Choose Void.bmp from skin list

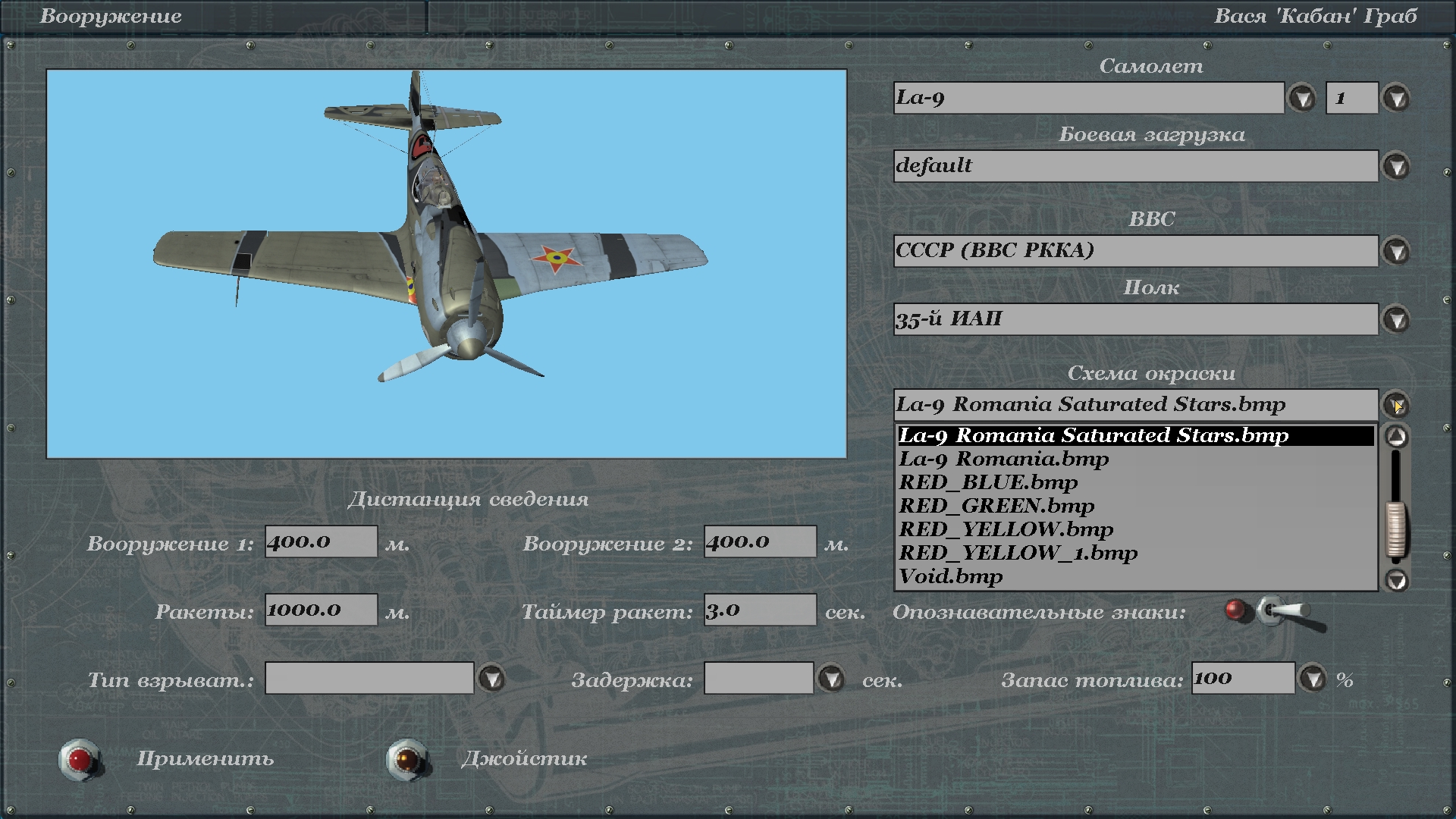pos(950,576)
